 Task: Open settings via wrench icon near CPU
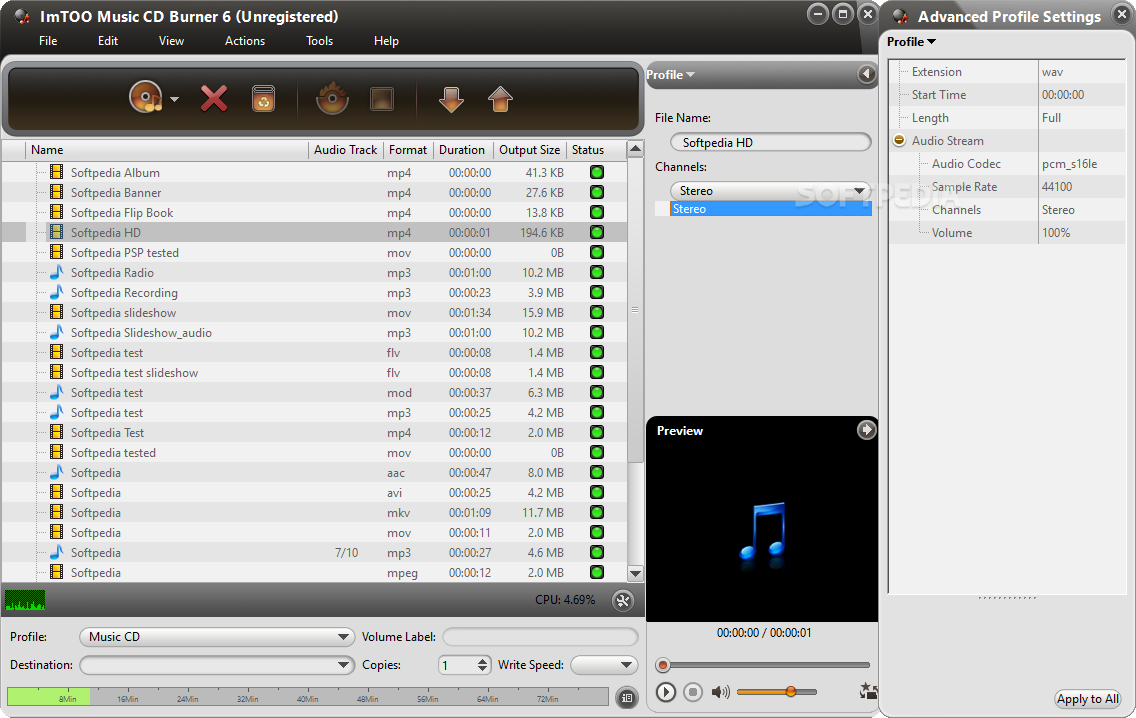tap(623, 600)
